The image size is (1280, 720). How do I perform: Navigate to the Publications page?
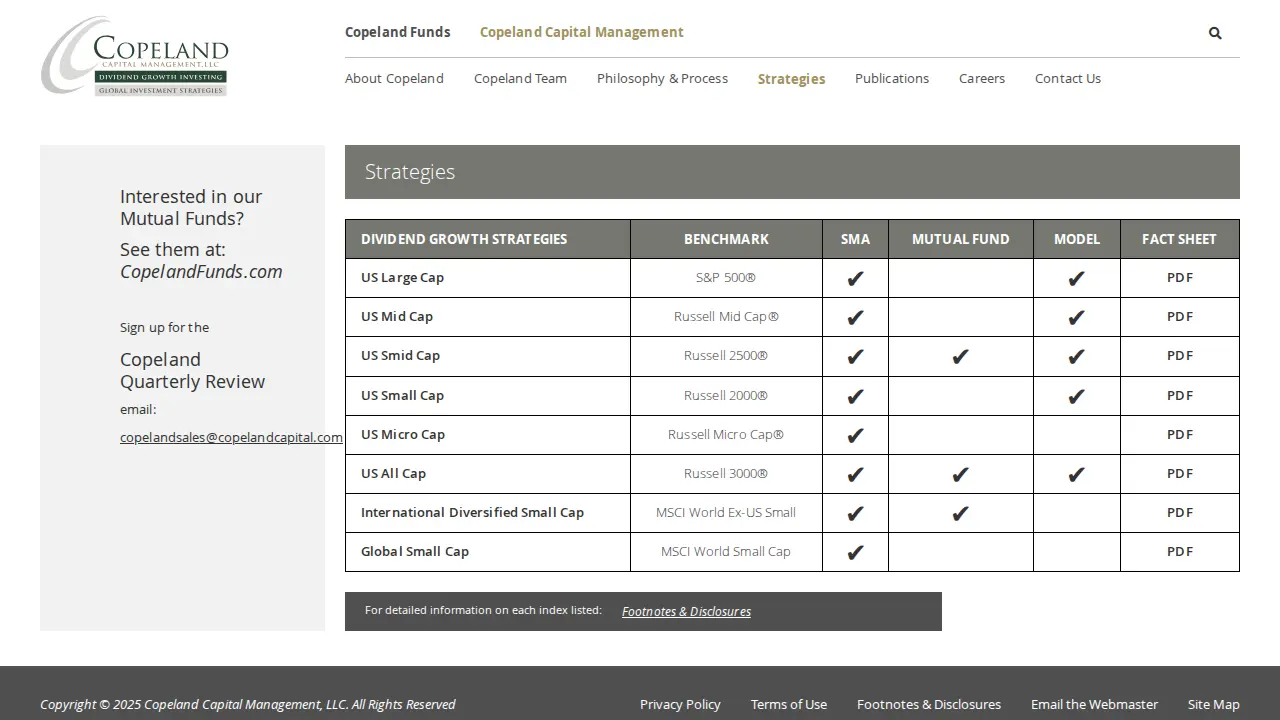point(892,78)
